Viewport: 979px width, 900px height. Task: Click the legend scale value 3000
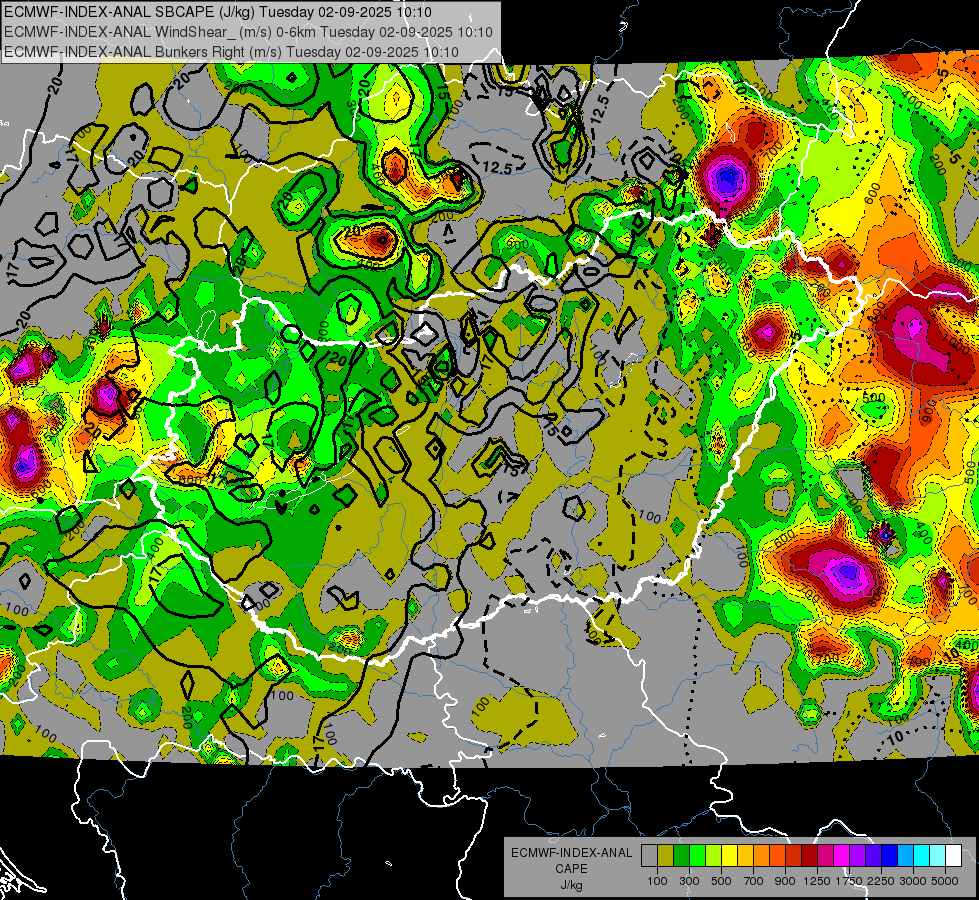click(913, 881)
